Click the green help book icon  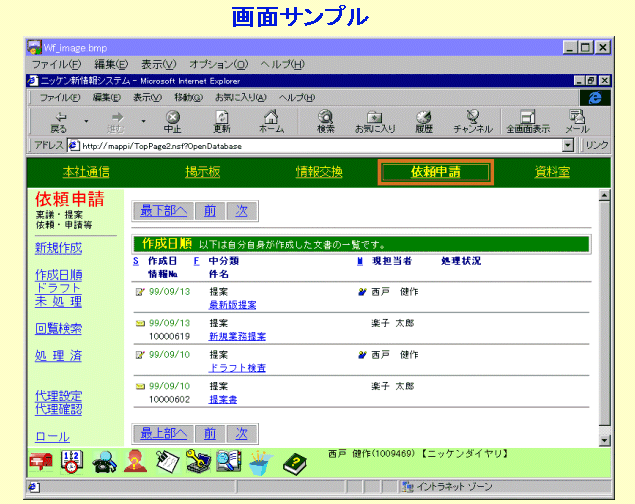293,462
